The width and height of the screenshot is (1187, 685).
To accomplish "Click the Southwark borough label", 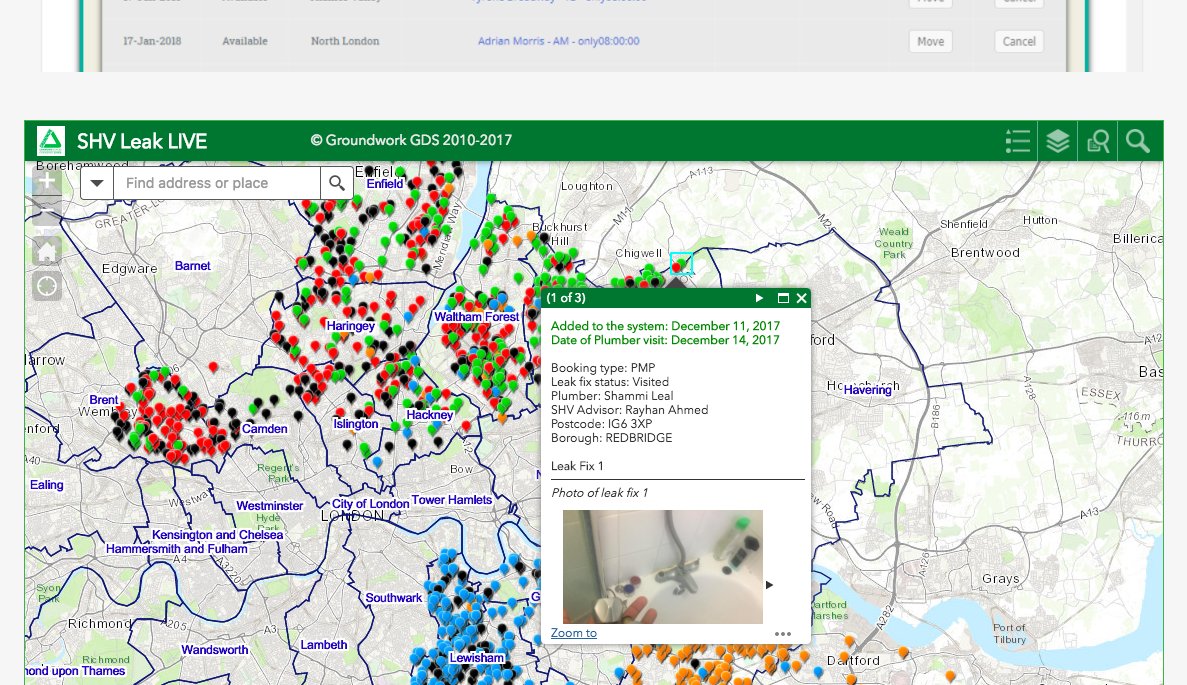I will point(394,598).
